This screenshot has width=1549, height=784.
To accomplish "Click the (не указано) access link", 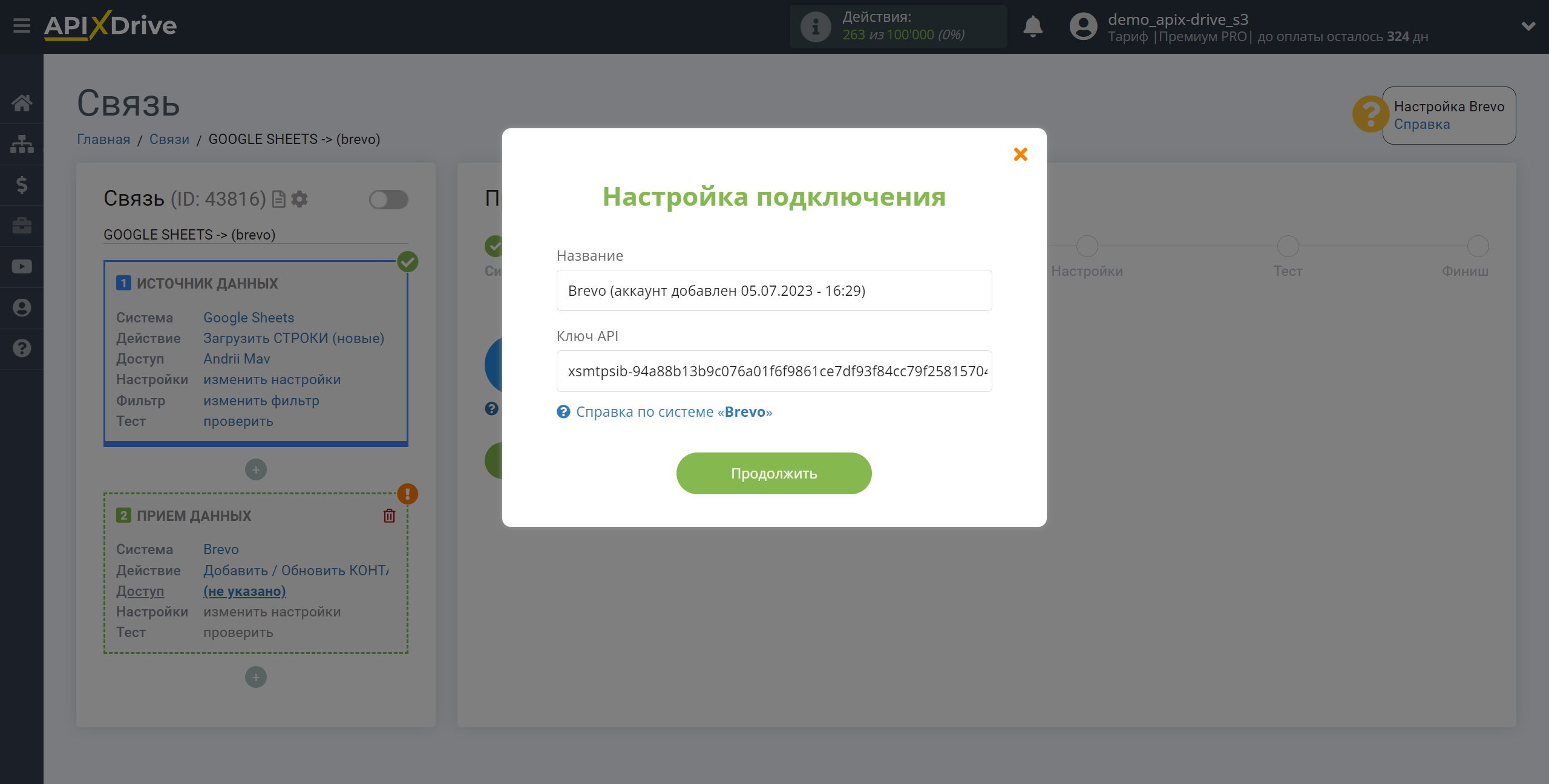I will (244, 591).
